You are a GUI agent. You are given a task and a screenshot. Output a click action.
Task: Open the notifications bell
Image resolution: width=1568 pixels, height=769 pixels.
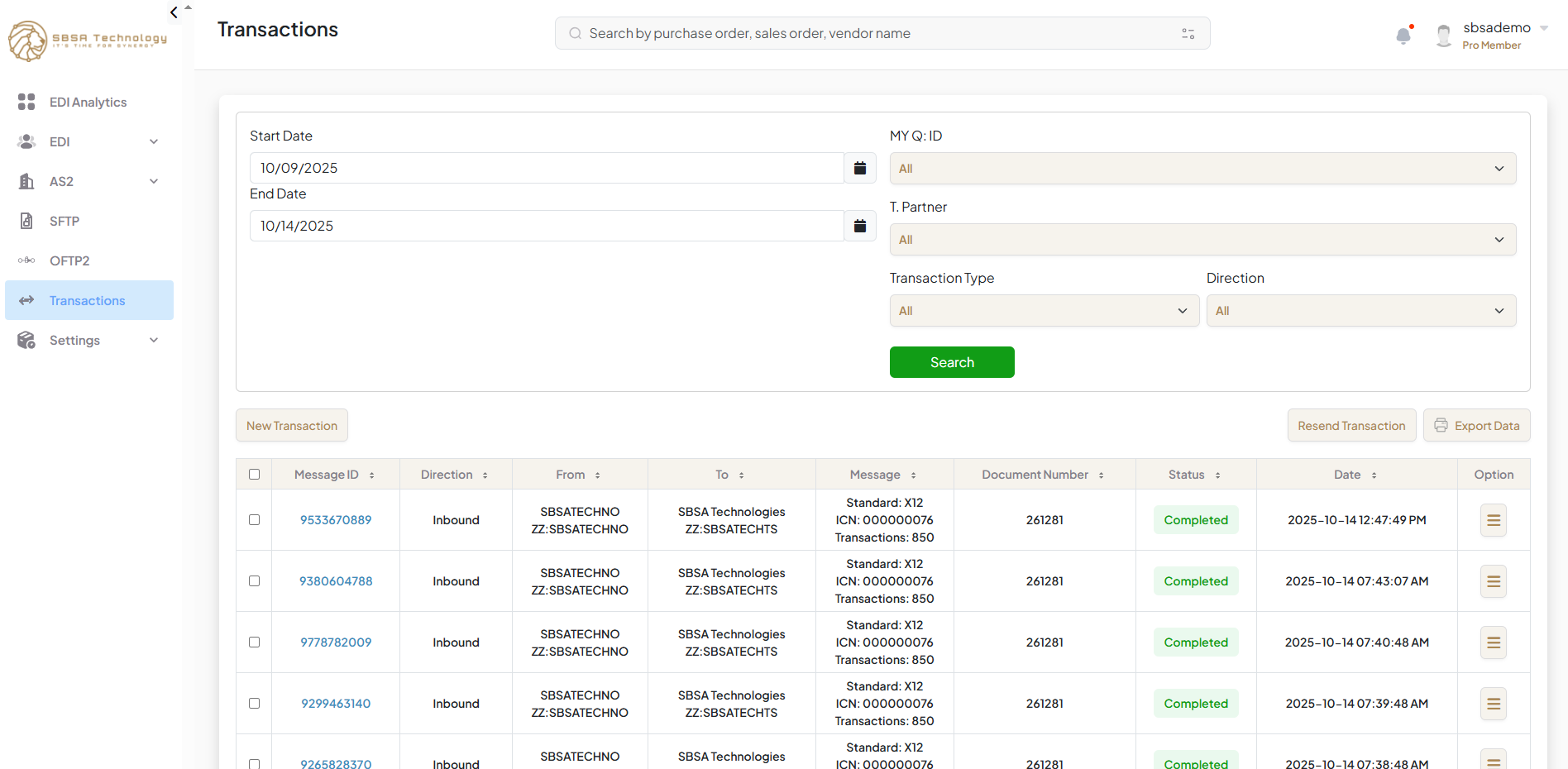(x=1403, y=35)
